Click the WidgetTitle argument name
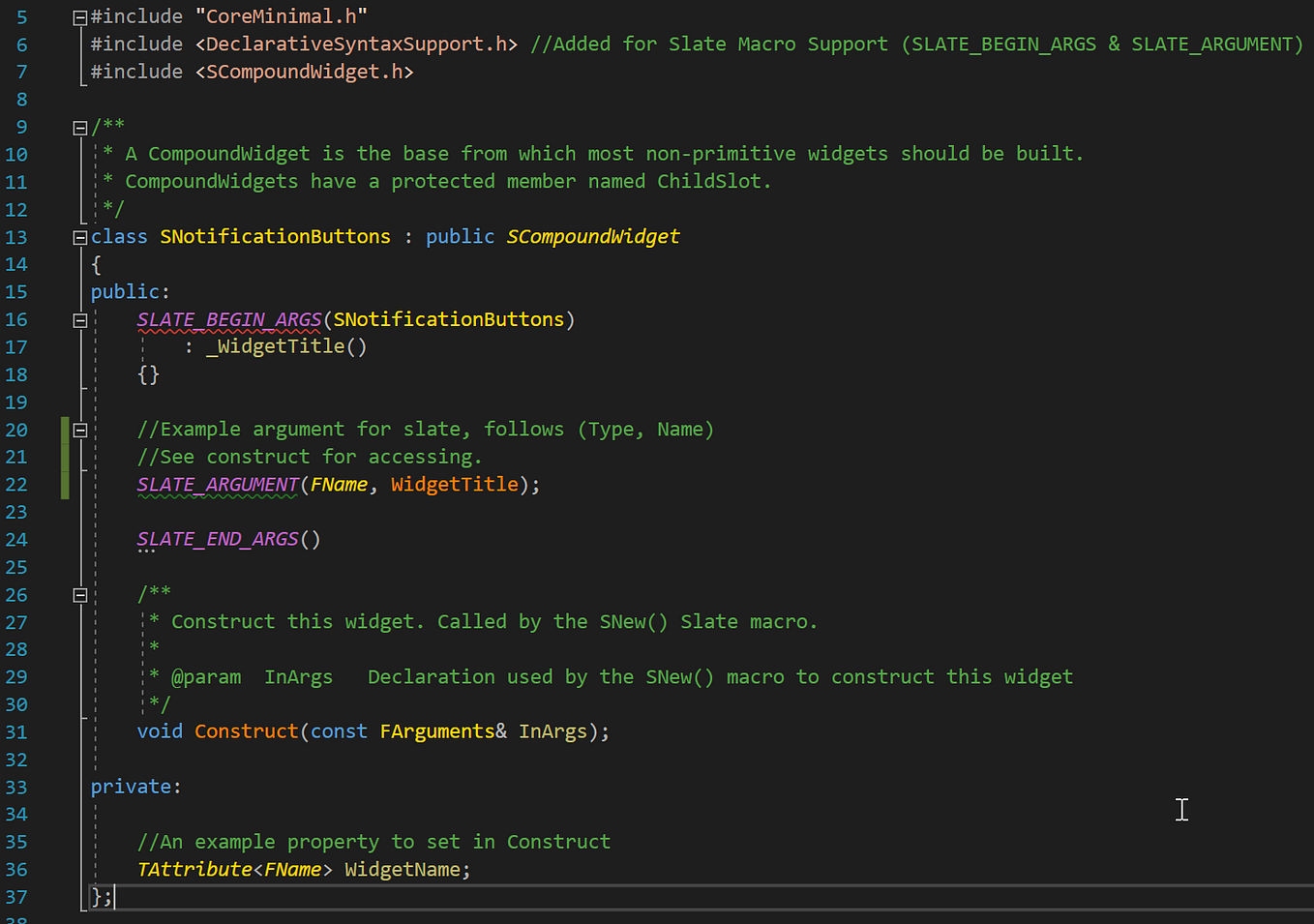This screenshot has height=924, width=1314. tap(455, 484)
